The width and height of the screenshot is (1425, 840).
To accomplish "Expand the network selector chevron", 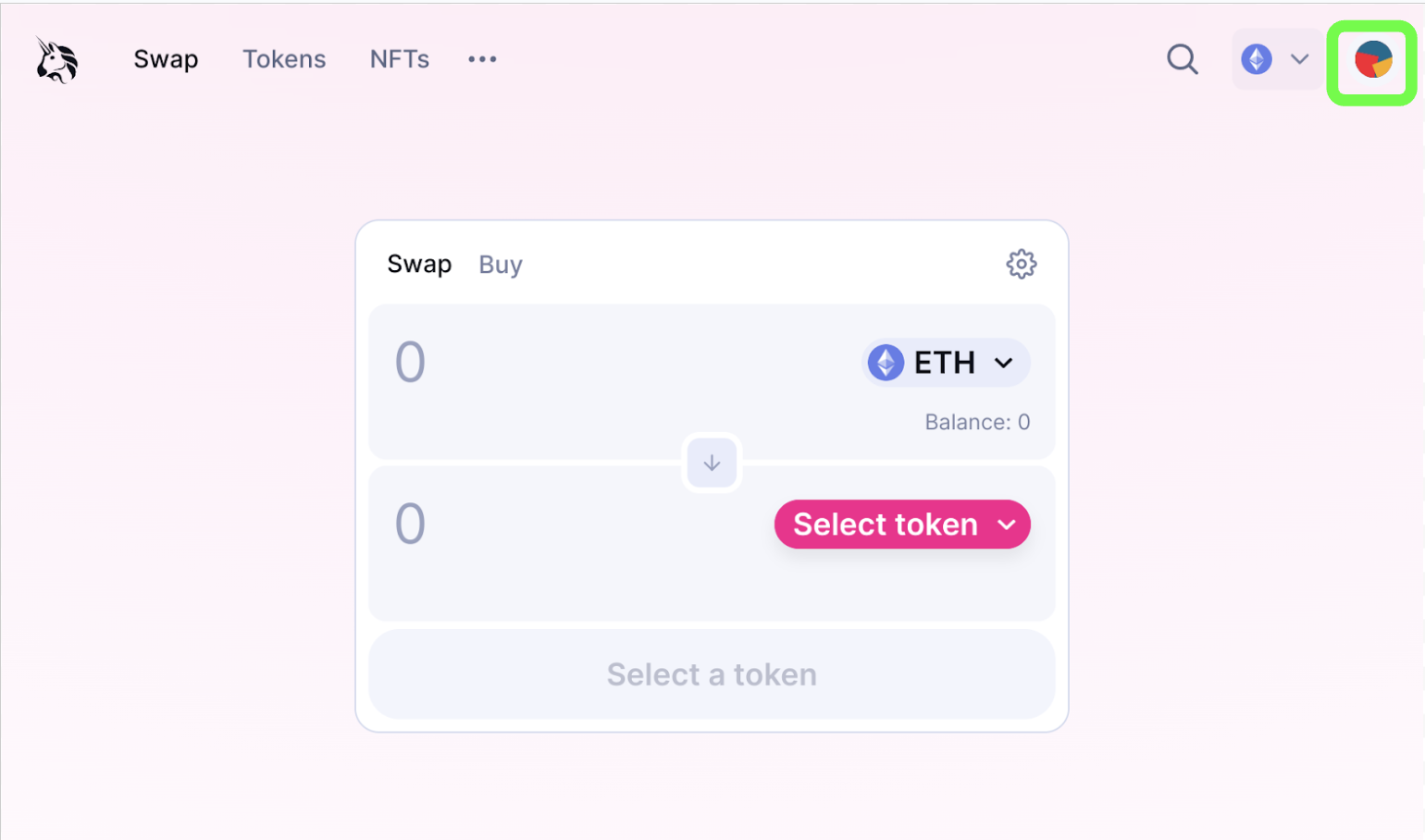I will click(x=1299, y=59).
